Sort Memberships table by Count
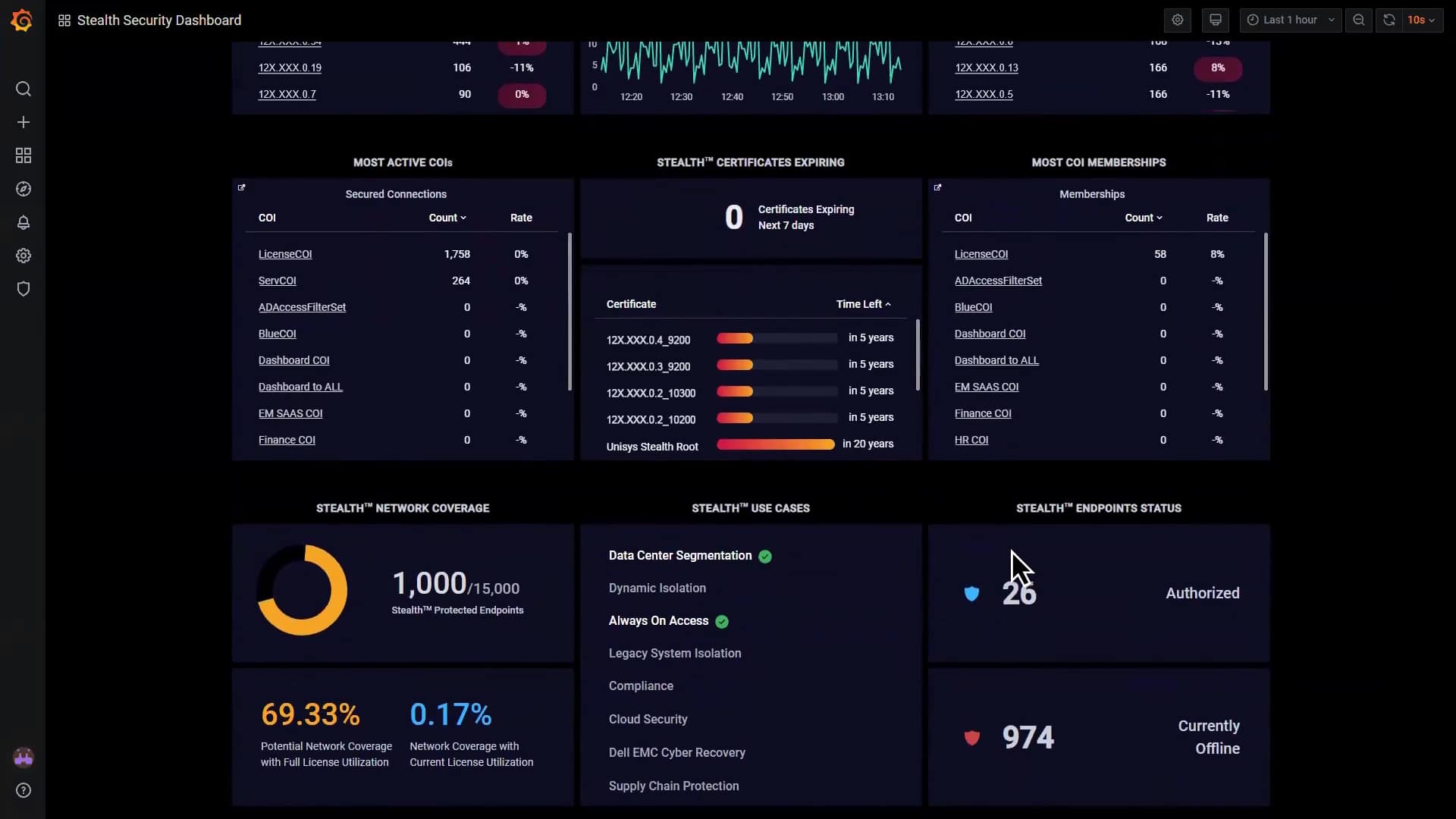The image size is (1456, 819). pyautogui.click(x=1144, y=218)
